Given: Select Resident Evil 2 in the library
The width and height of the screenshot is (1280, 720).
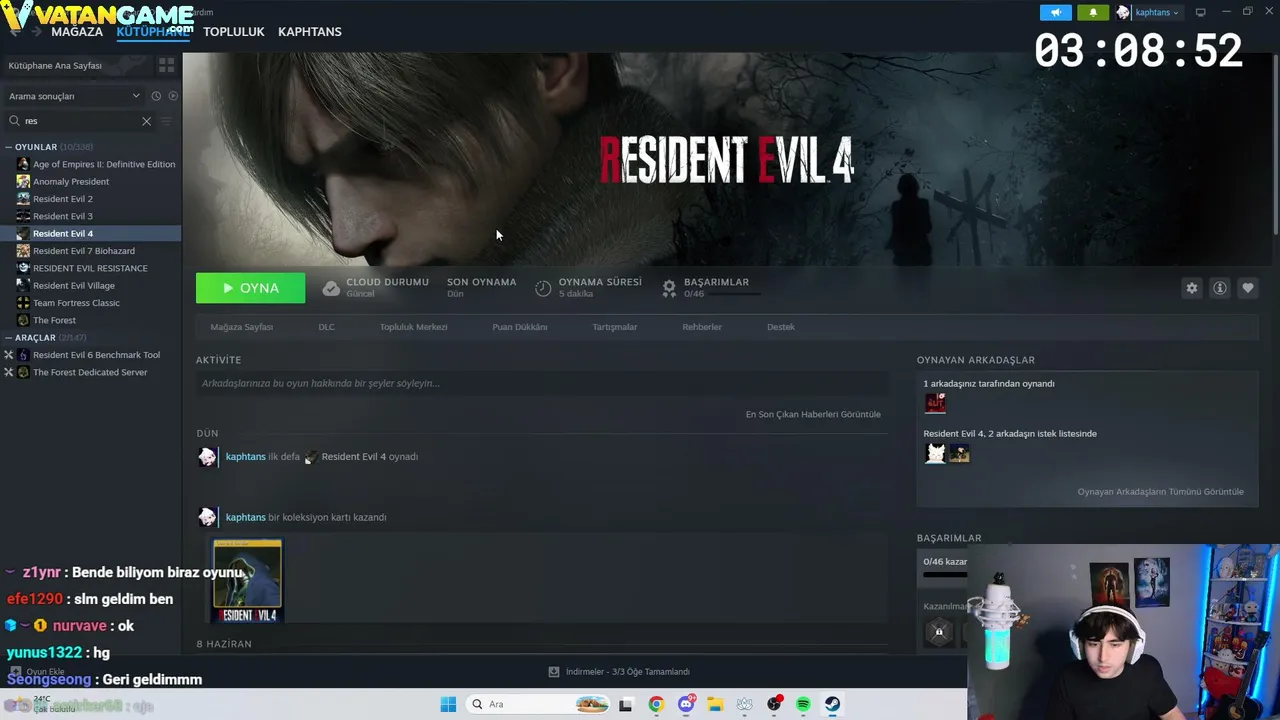Looking at the screenshot, I should click(63, 199).
